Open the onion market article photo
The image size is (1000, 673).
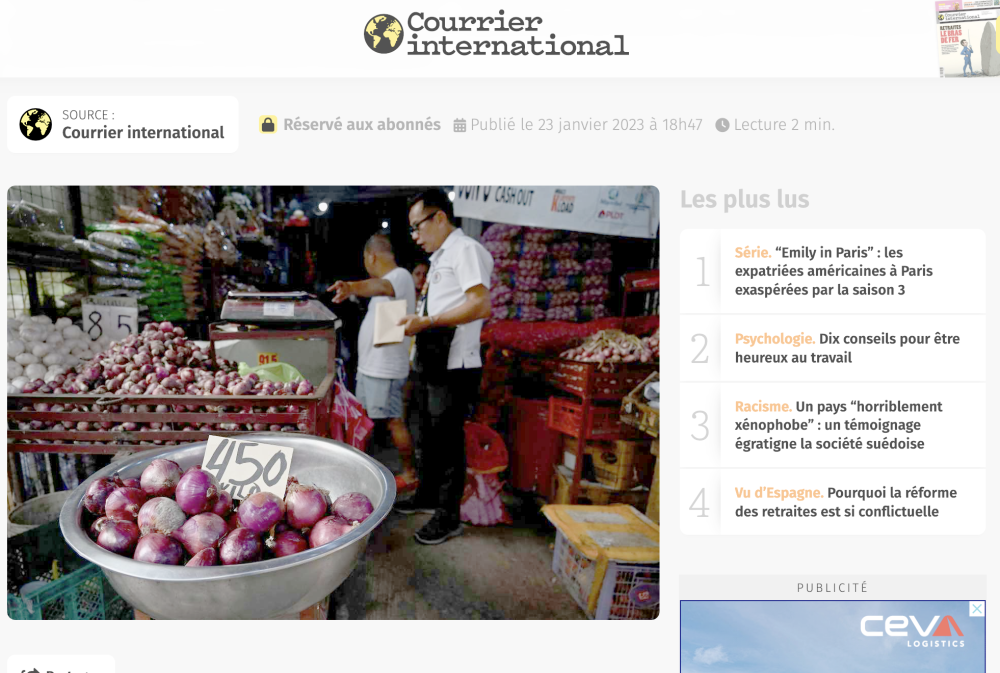(x=333, y=402)
